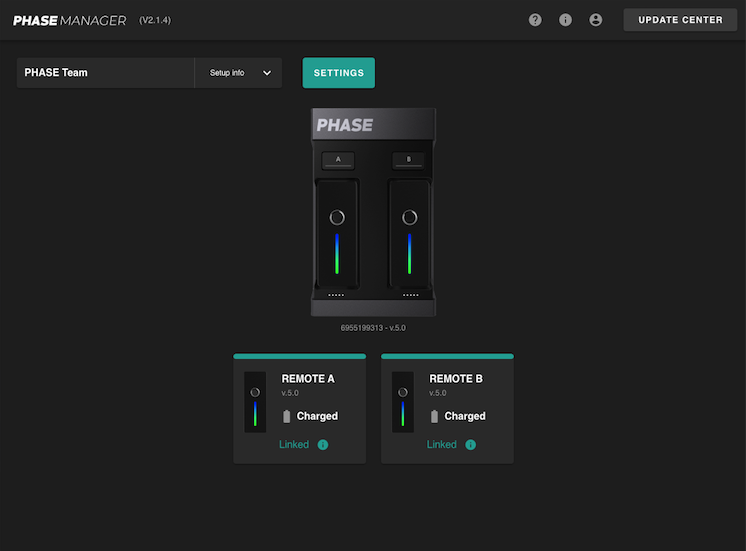Click the Remote B thumbnail image
746x551 pixels.
point(403,402)
